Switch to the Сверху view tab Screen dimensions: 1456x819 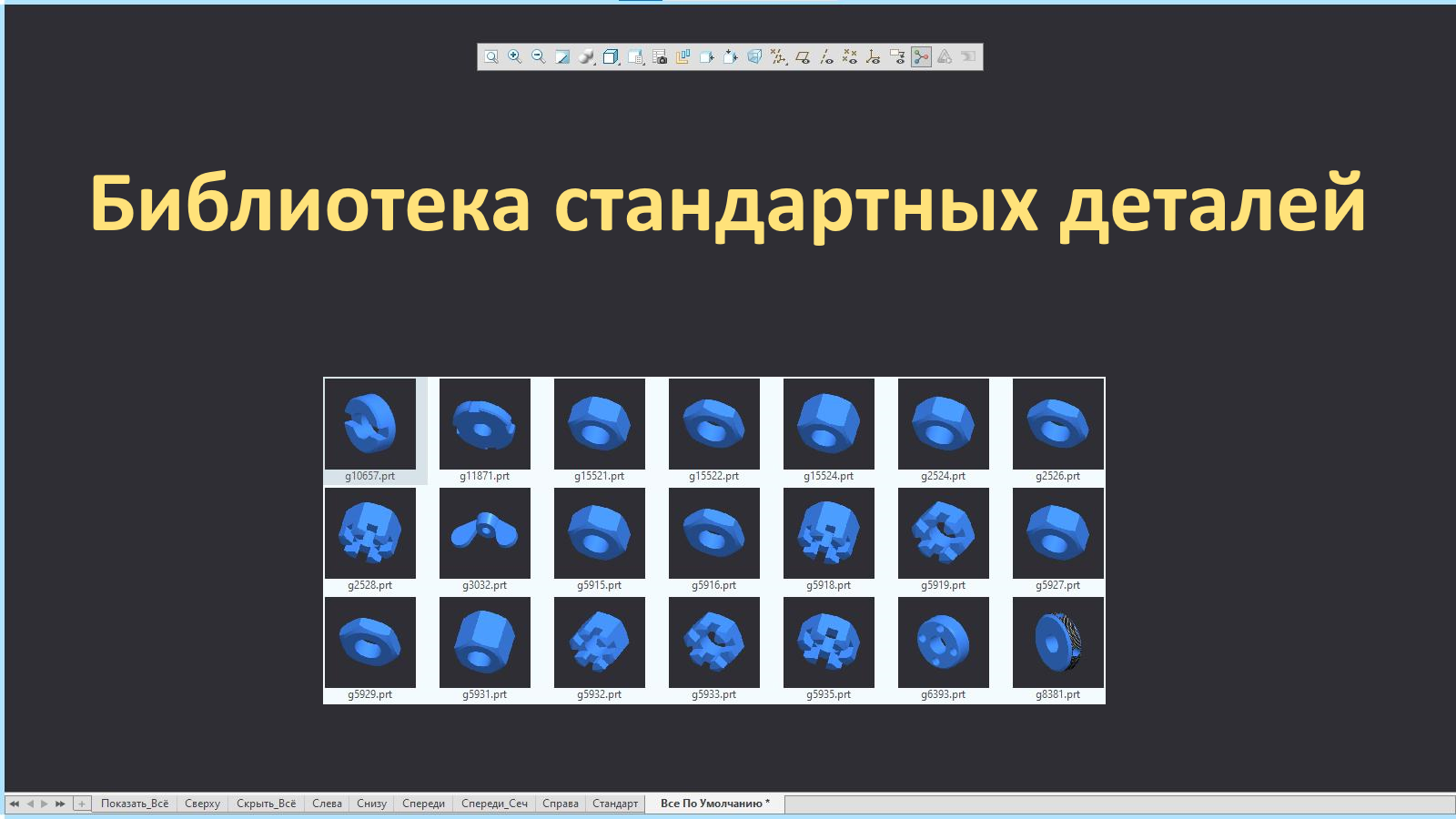click(x=202, y=804)
